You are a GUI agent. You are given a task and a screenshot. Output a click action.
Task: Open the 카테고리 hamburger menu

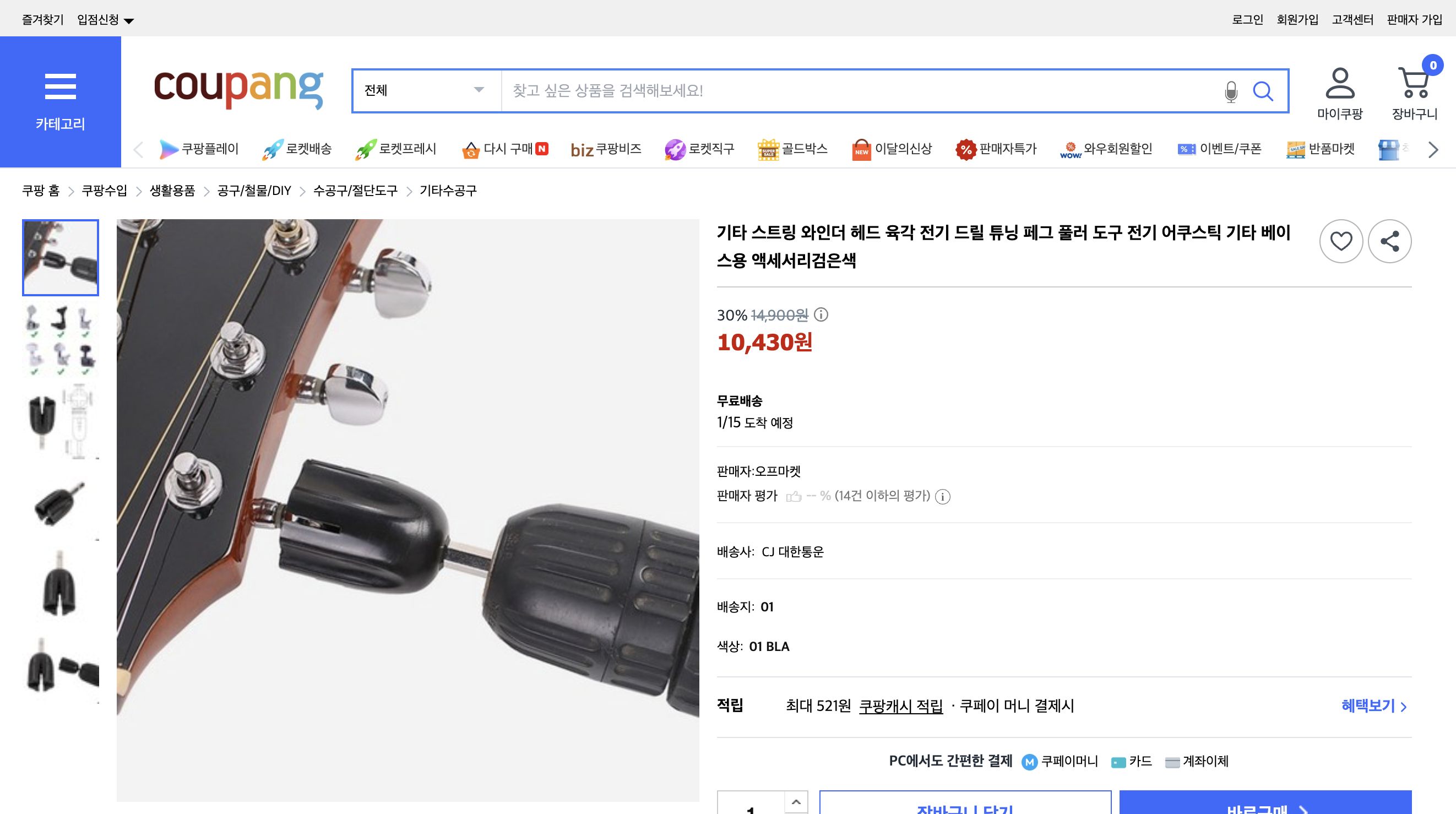[60, 86]
